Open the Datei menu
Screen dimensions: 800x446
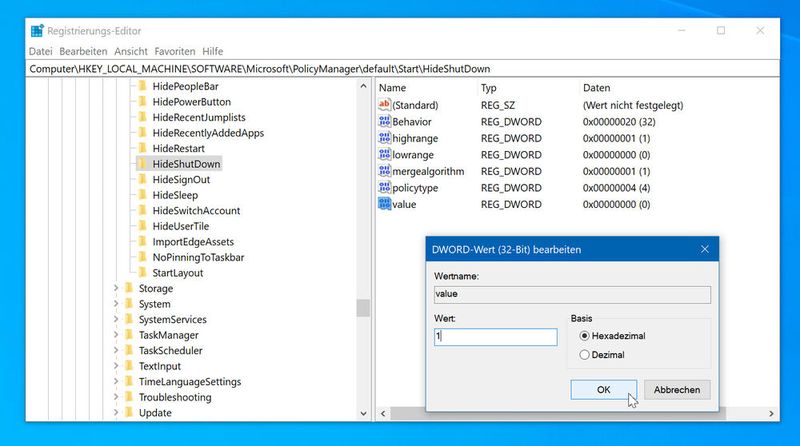pyautogui.click(x=40, y=51)
